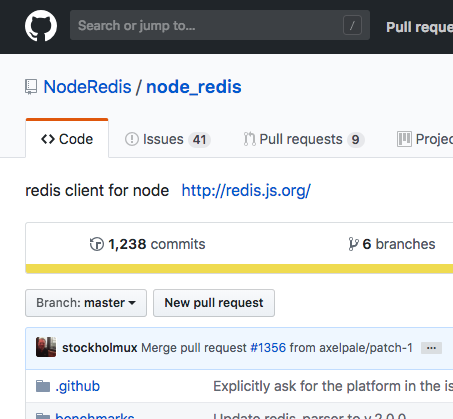This screenshot has width=453, height=419.
Task: Open the benchmarks folder
Action: (x=95, y=416)
